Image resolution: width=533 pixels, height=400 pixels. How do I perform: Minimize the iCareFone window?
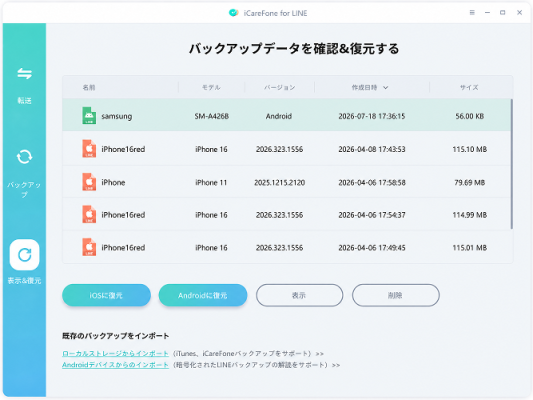pos(487,13)
